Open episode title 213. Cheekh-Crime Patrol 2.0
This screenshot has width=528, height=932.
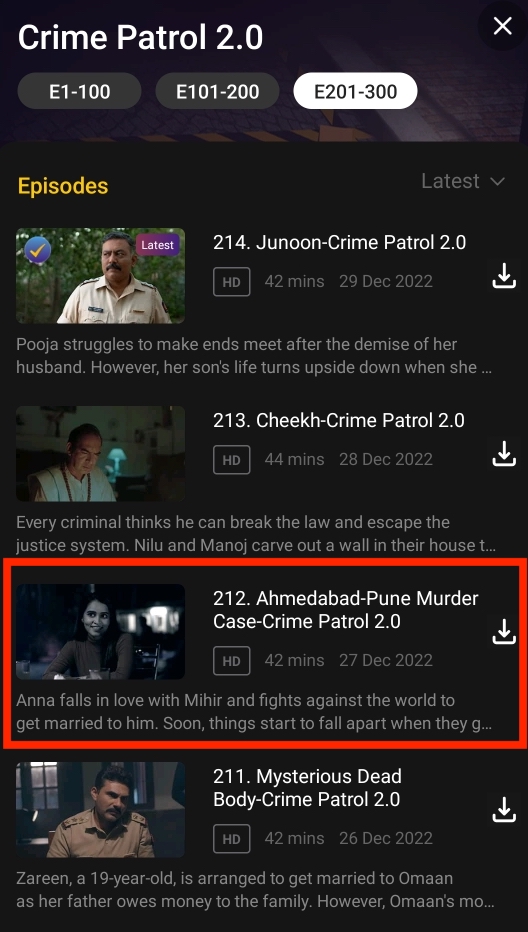click(339, 421)
